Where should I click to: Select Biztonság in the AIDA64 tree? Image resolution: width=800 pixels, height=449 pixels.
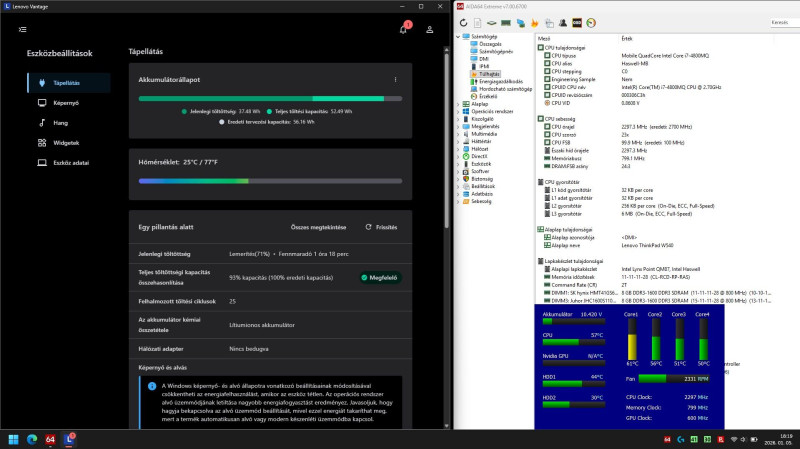482,179
